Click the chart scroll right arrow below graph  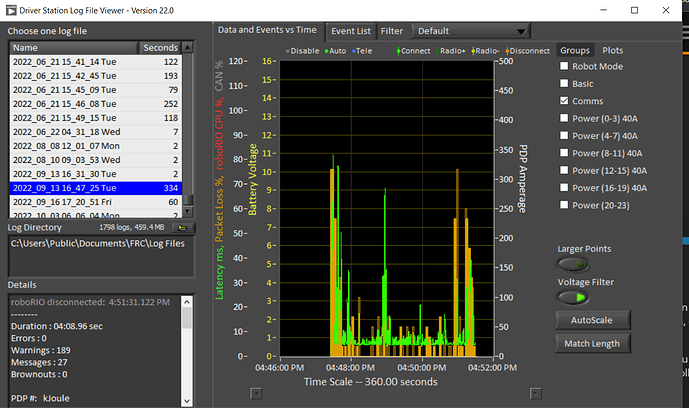click(x=535, y=393)
